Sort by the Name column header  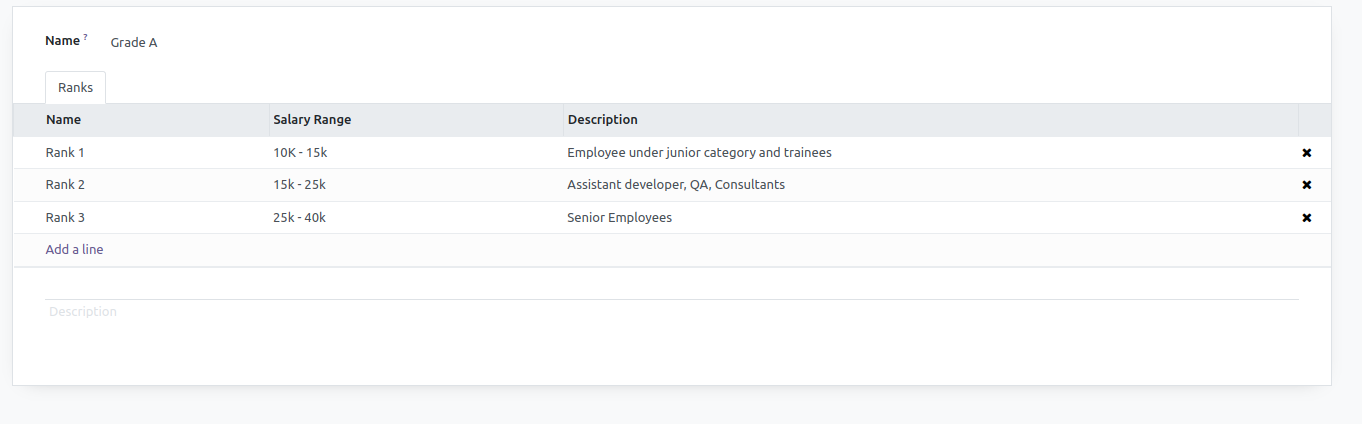[x=63, y=120]
